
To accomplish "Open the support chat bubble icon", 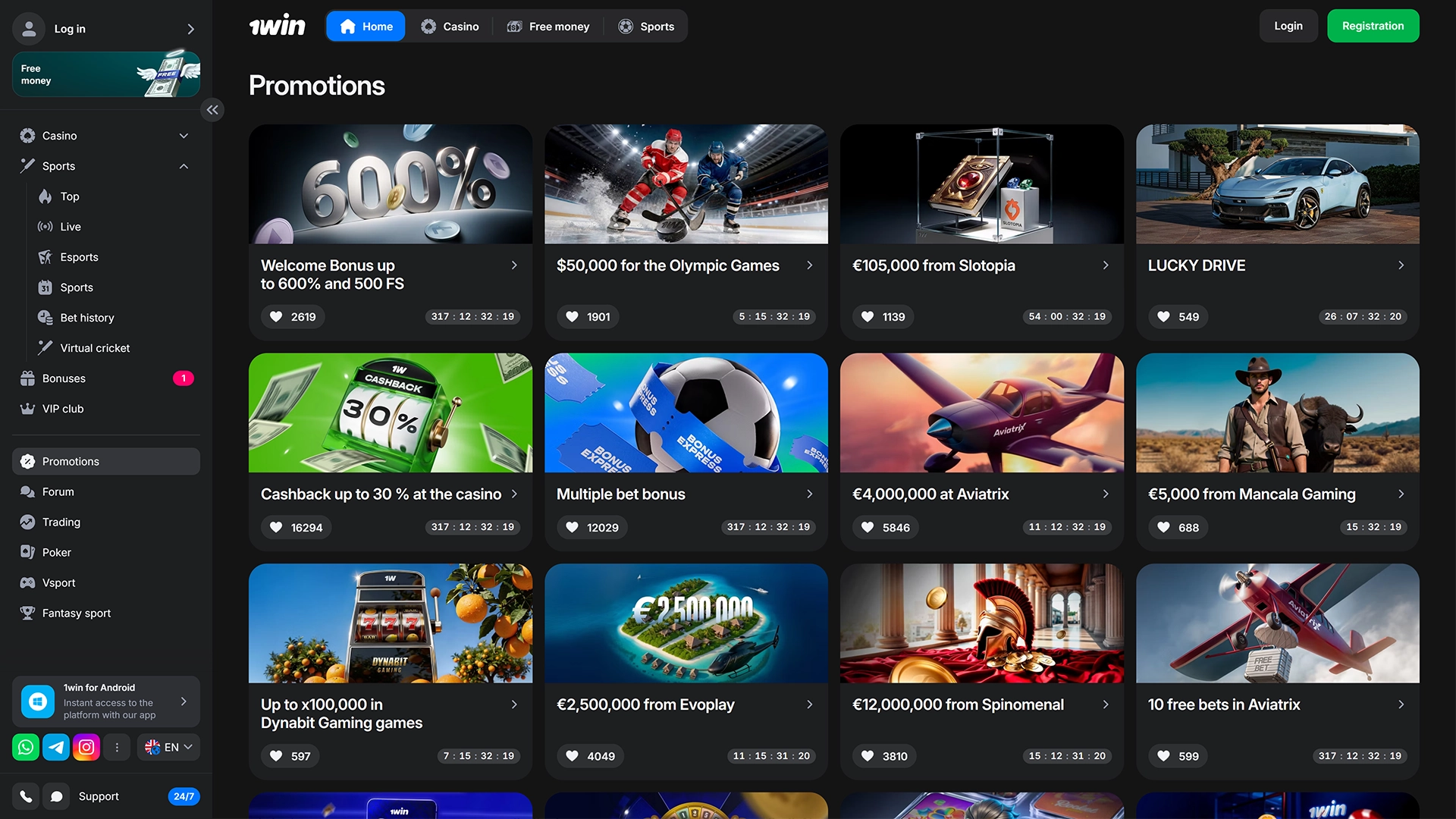I will pos(56,796).
